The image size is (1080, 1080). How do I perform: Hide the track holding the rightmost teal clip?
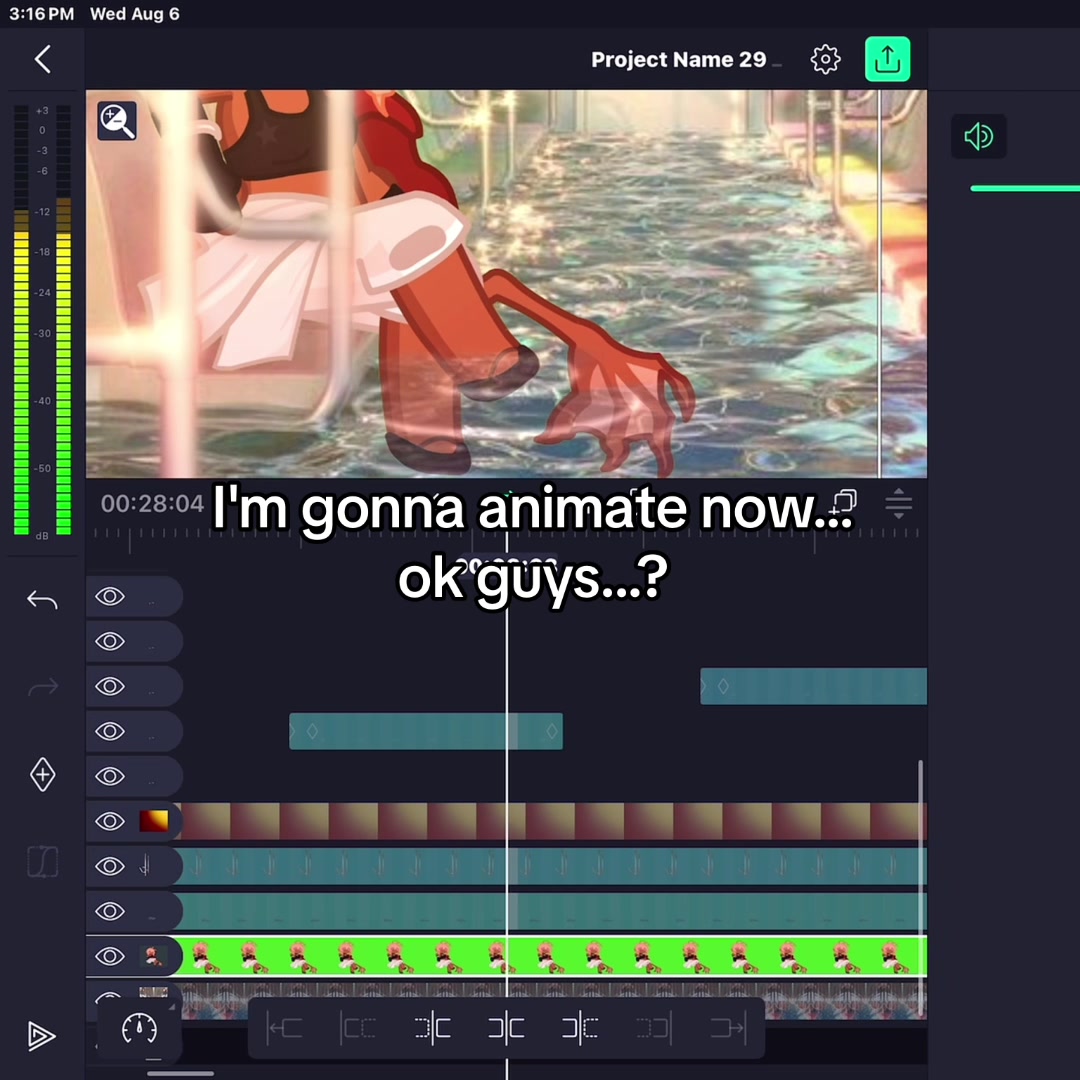click(x=110, y=686)
